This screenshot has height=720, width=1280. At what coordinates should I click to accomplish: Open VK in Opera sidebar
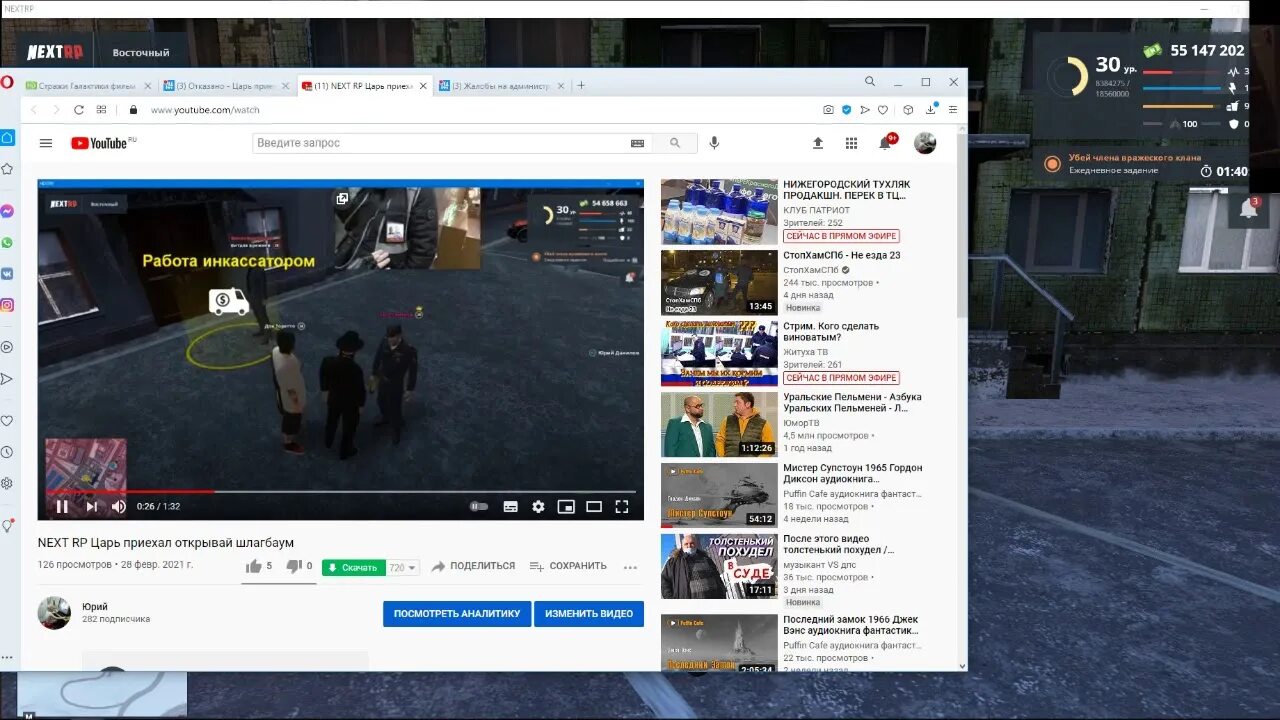[x=7, y=274]
